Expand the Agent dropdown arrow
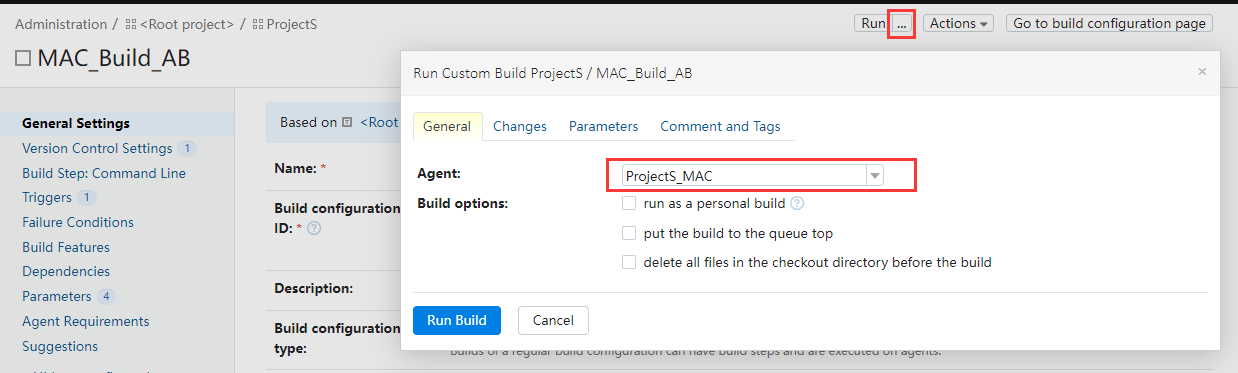This screenshot has width=1238, height=373. point(875,176)
